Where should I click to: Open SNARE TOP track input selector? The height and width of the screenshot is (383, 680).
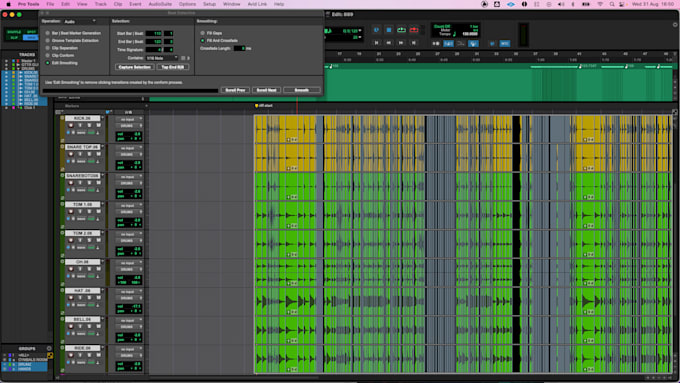128,148
